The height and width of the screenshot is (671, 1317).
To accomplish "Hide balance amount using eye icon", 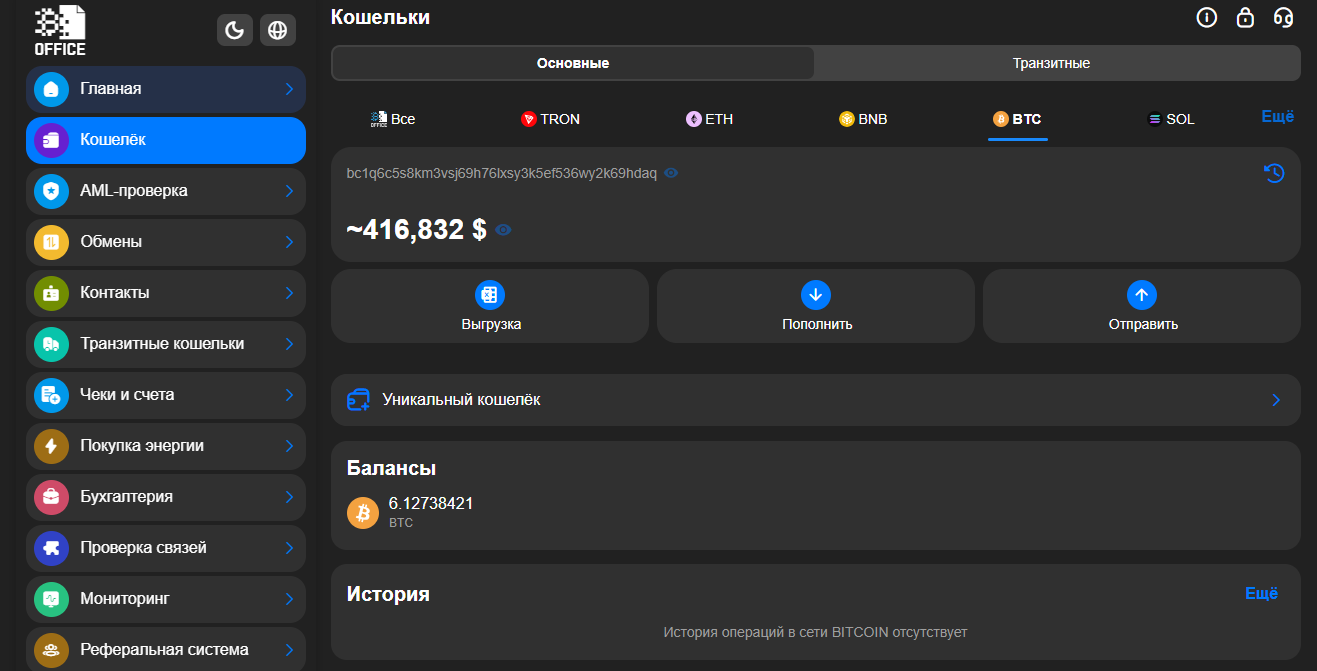I will coord(503,230).
